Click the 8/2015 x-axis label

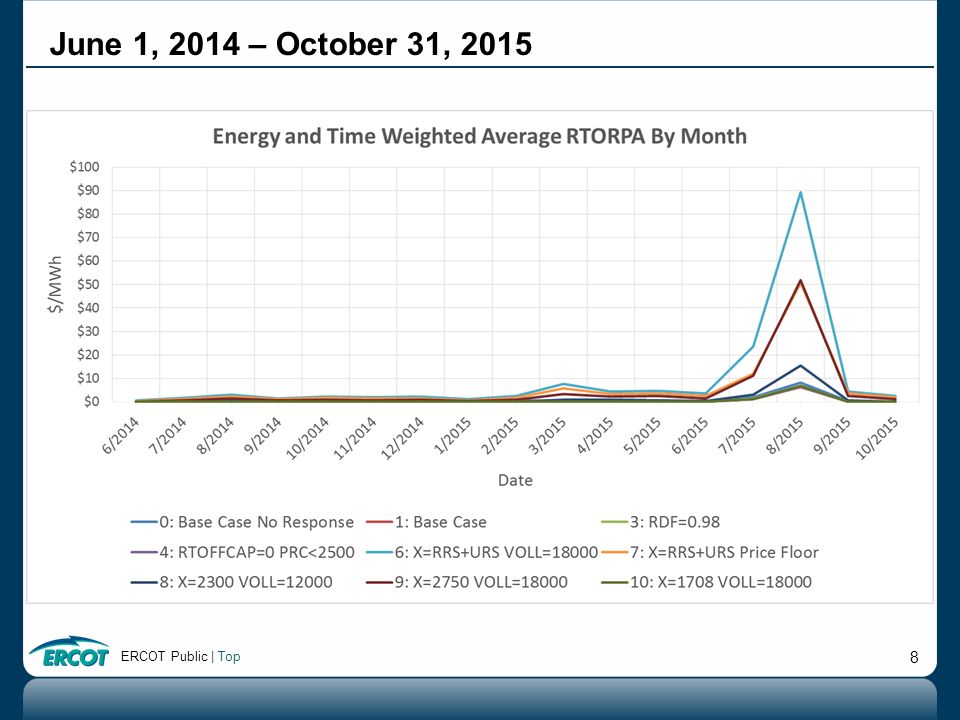click(786, 435)
